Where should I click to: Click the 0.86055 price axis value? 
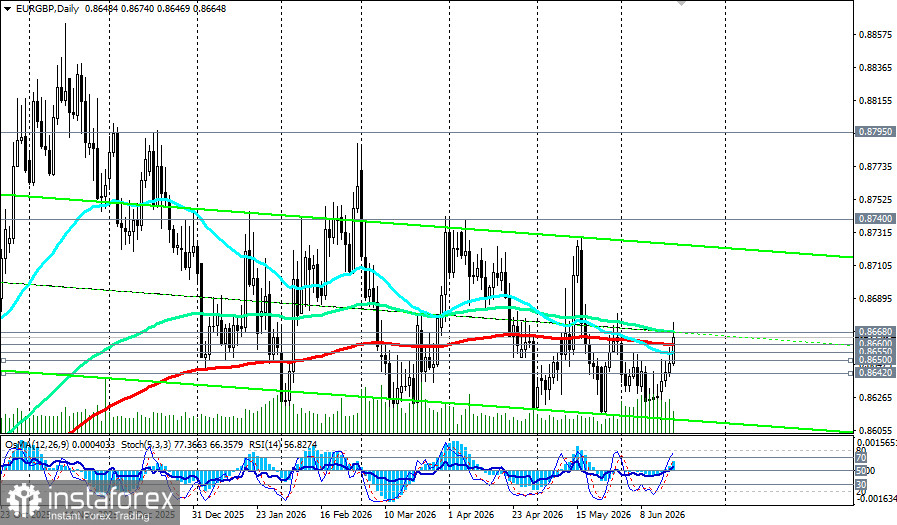[875, 430]
